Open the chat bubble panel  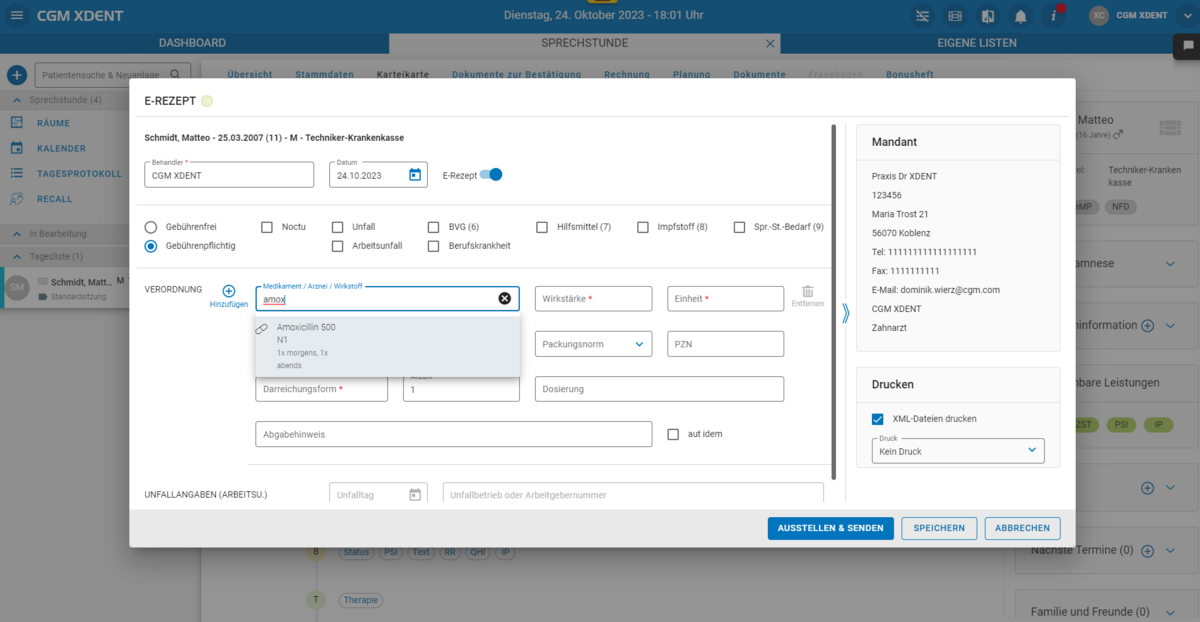[1188, 45]
